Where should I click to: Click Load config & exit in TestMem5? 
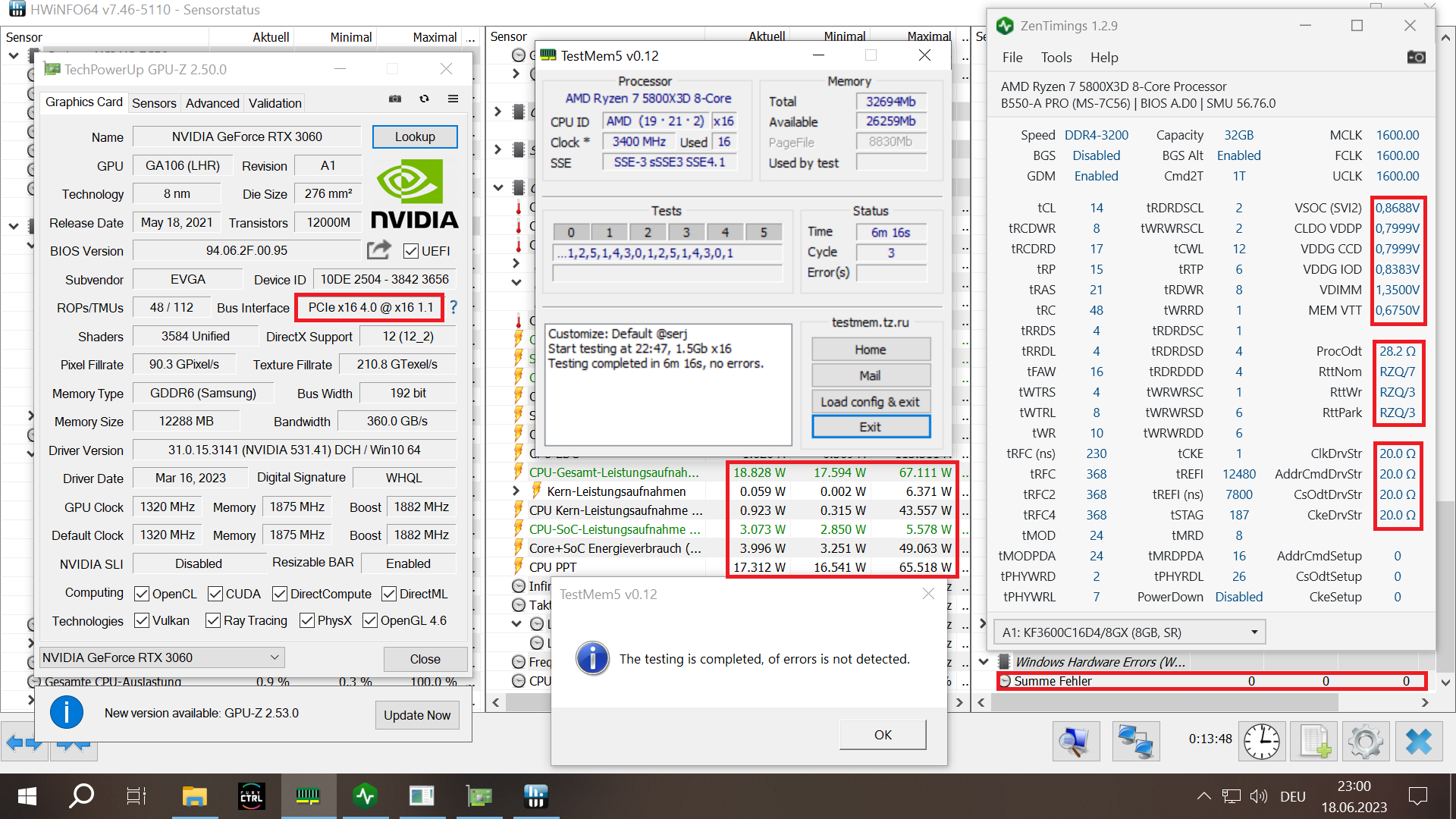(871, 402)
